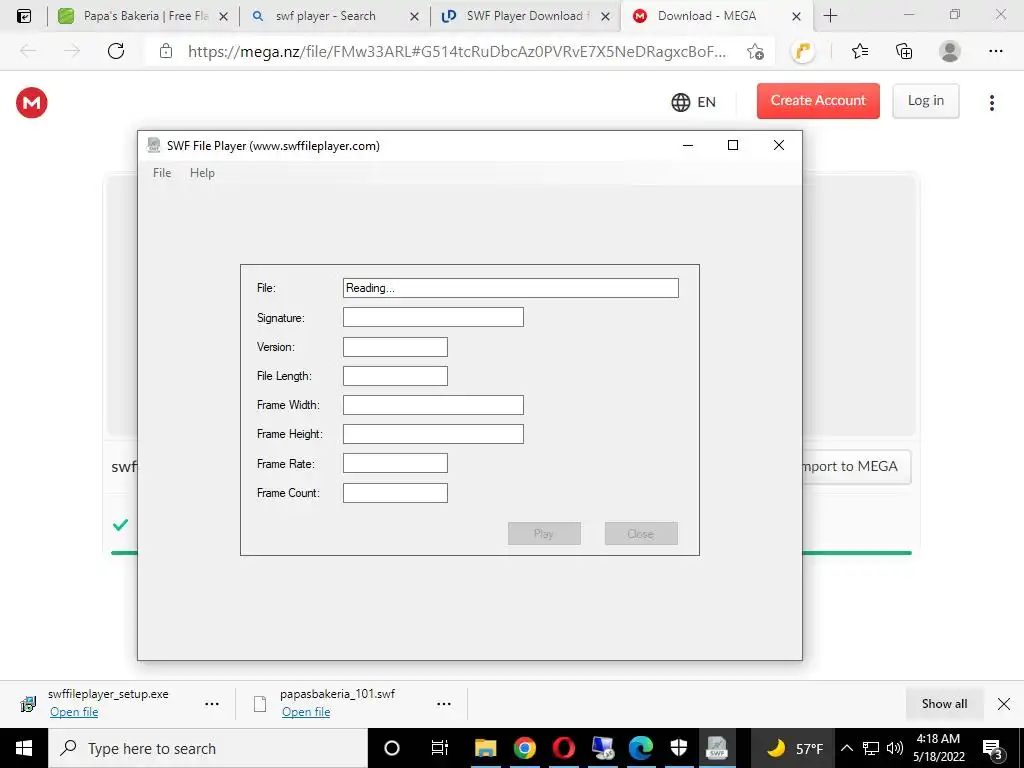This screenshot has width=1024, height=768.
Task: Change MEGA language via EN globe
Action: pyautogui.click(x=694, y=102)
